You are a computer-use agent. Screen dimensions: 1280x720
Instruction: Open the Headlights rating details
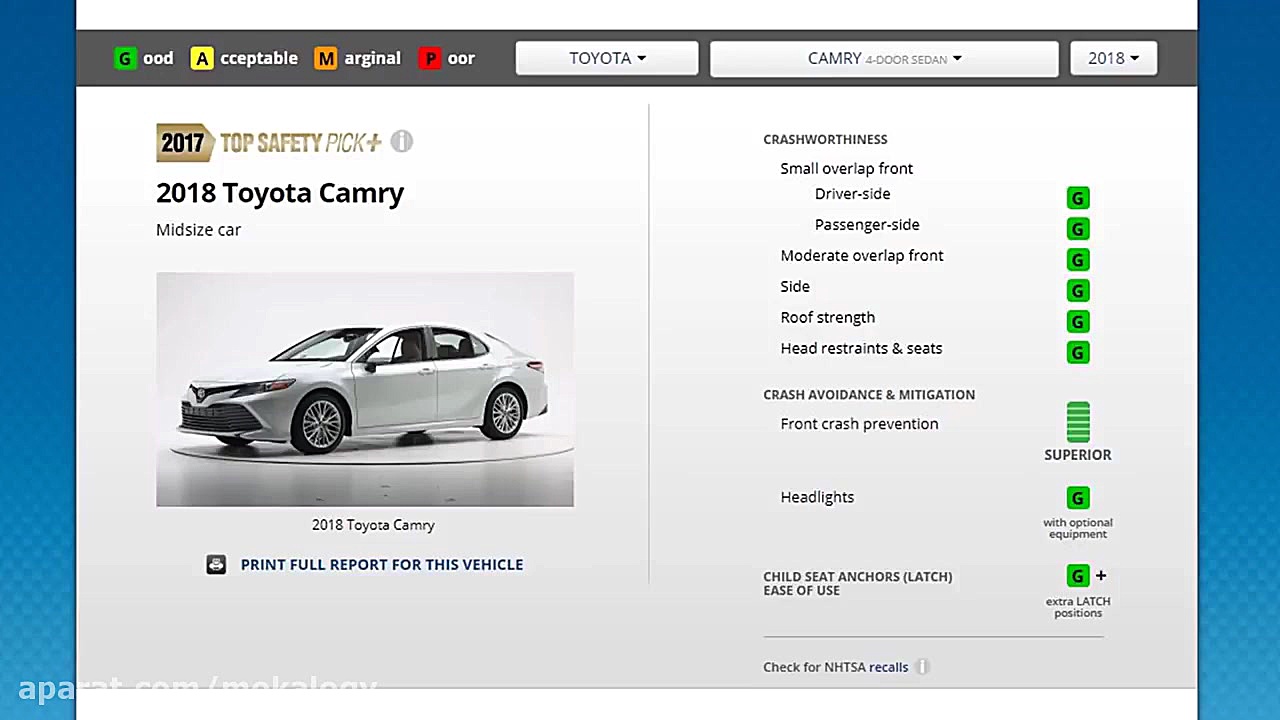pos(817,497)
